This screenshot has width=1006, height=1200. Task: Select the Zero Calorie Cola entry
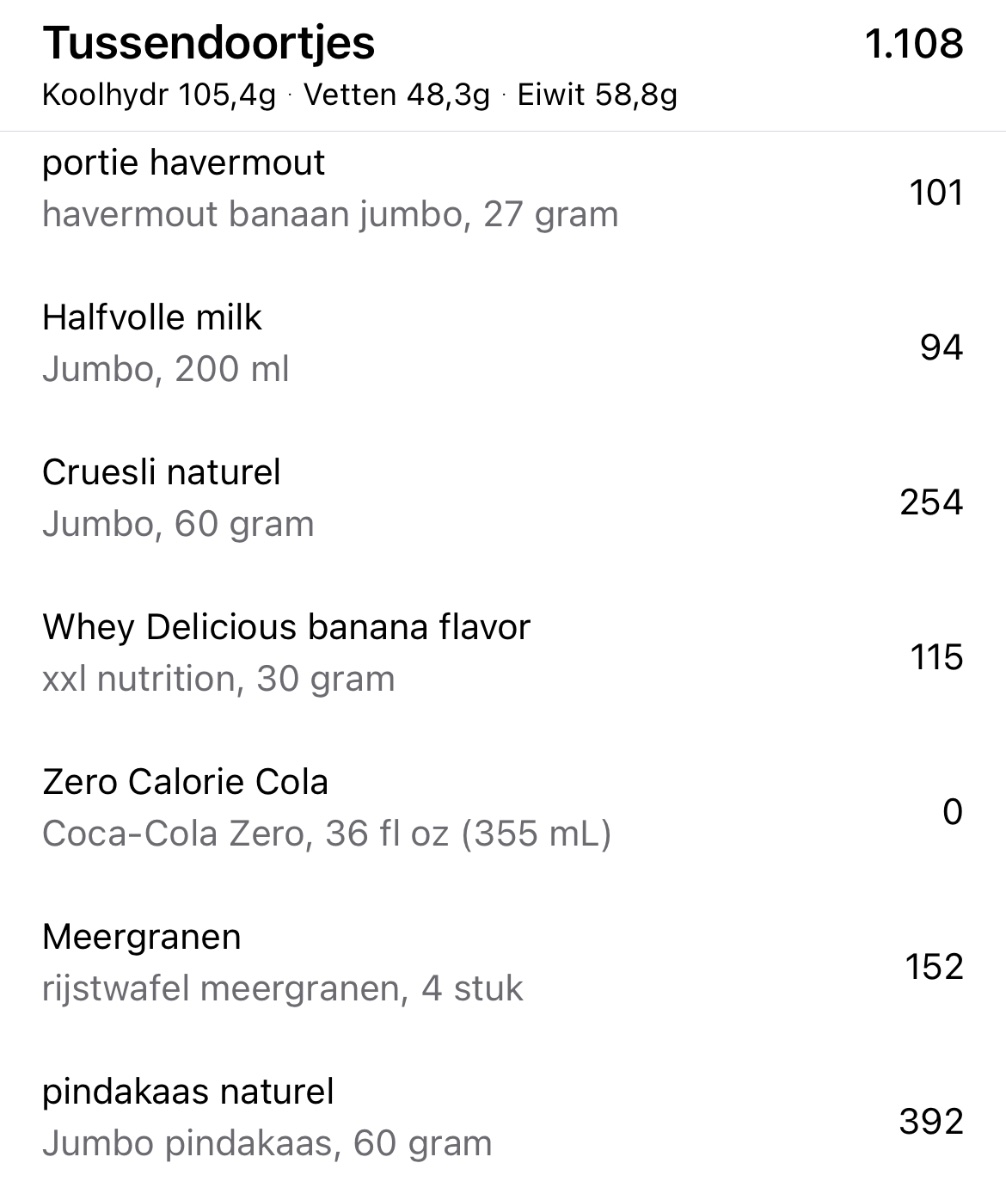click(x=185, y=782)
